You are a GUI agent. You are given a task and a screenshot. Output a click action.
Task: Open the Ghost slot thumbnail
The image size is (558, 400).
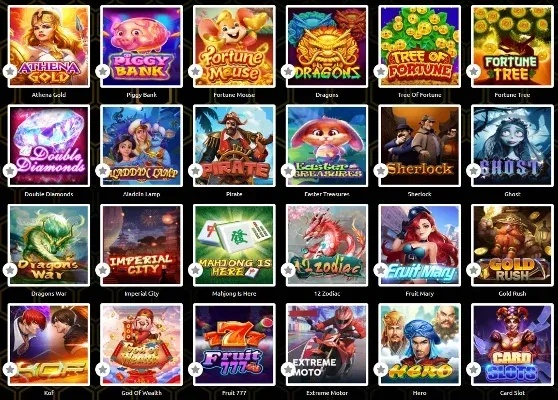(x=512, y=146)
